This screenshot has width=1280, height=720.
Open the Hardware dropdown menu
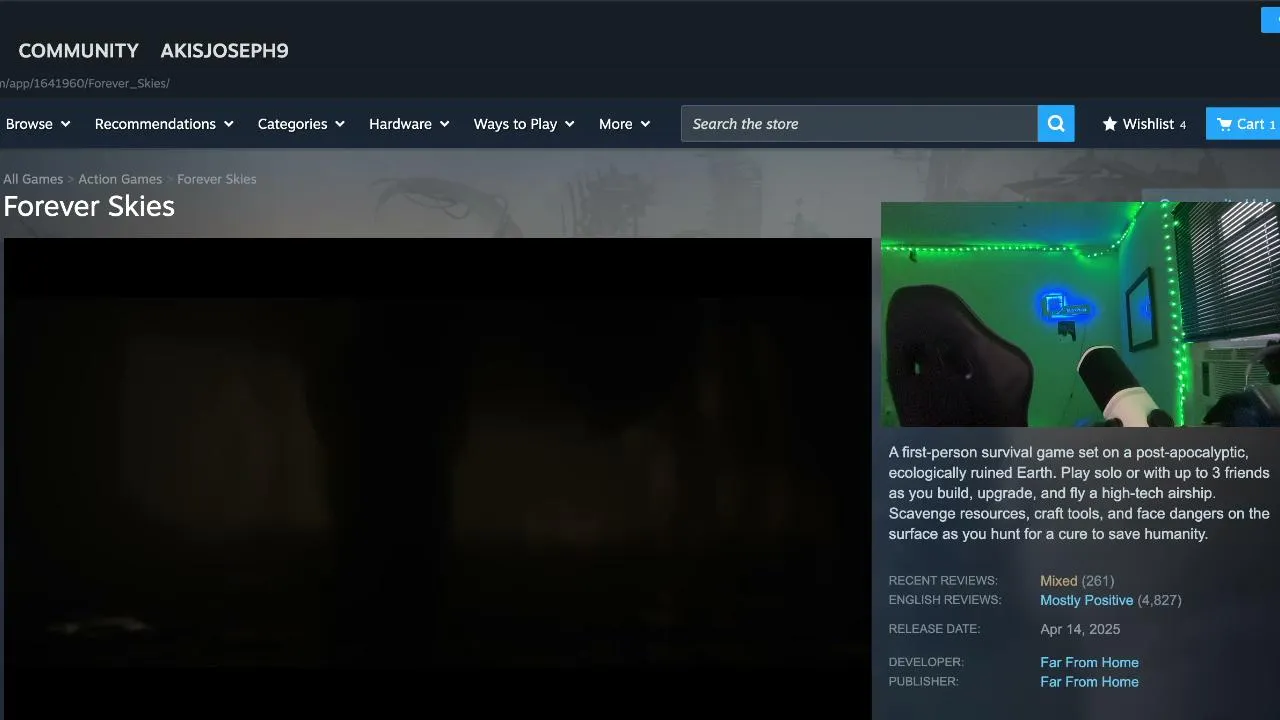(409, 124)
